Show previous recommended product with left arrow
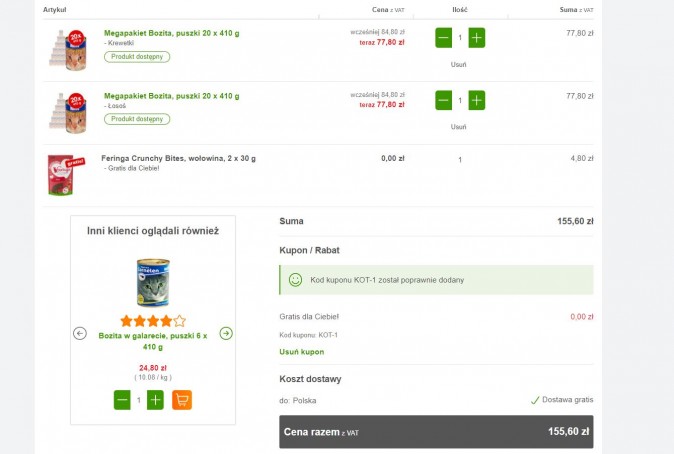 80,333
